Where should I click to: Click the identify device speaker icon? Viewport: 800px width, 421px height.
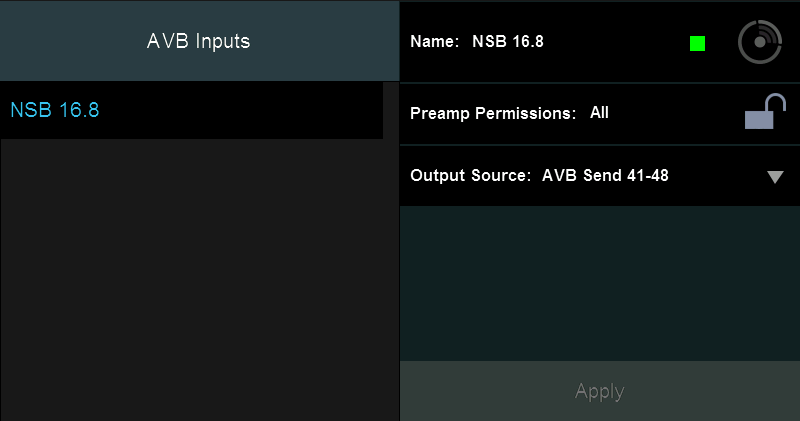pos(760,42)
